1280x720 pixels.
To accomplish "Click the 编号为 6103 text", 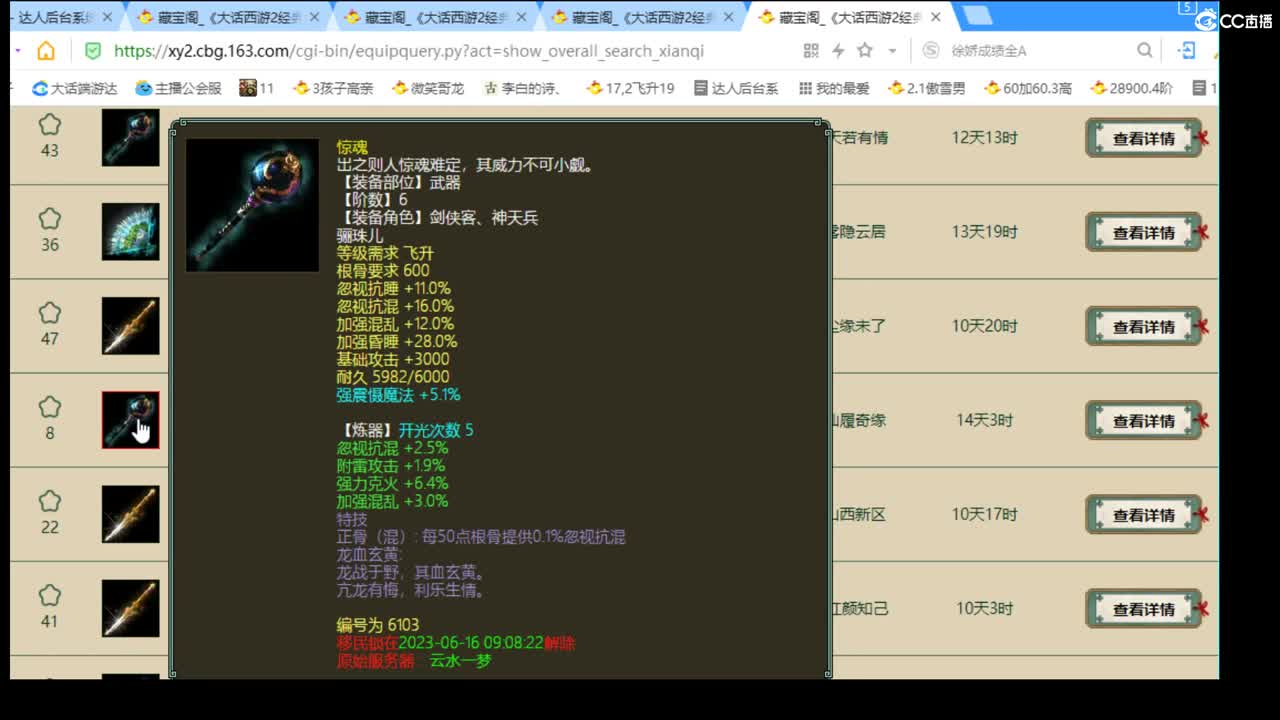I will (x=378, y=625).
